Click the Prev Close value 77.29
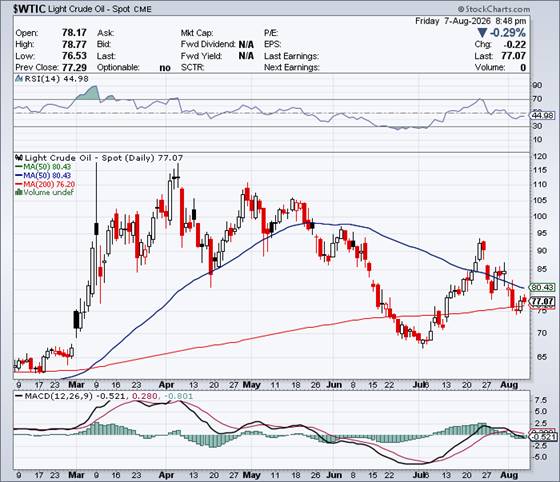 click(74, 67)
